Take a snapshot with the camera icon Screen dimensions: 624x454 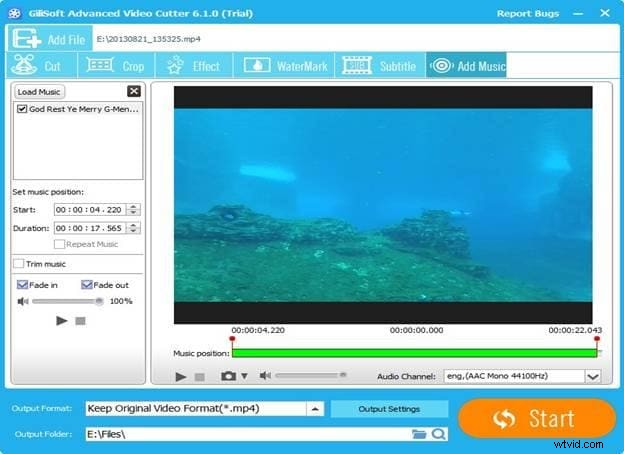pyautogui.click(x=228, y=376)
